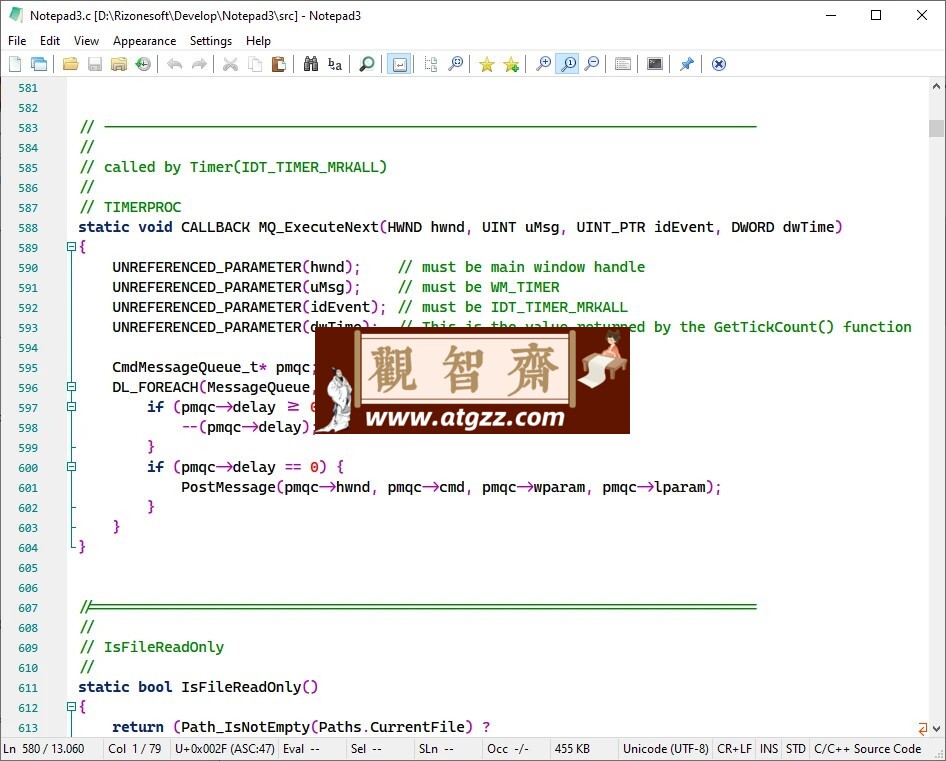Open the Replace text icon
This screenshot has height=761, width=946.
(x=335, y=64)
